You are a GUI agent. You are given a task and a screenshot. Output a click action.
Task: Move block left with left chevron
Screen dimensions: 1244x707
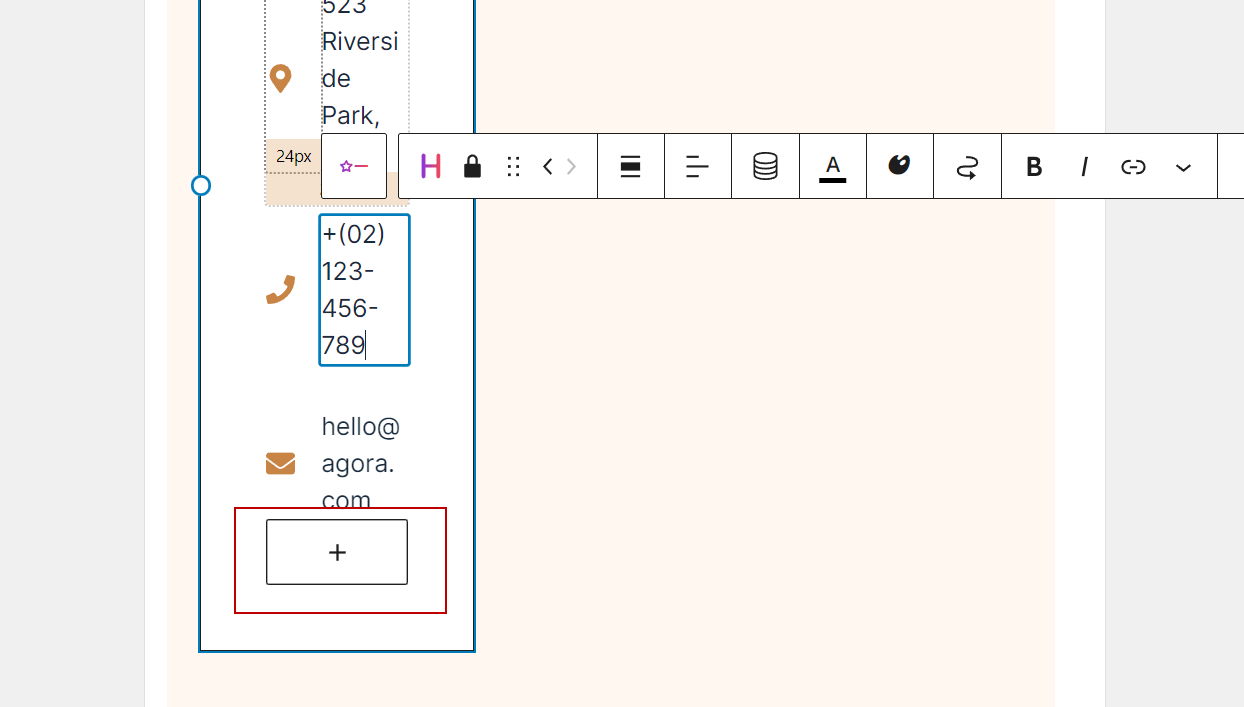547,167
